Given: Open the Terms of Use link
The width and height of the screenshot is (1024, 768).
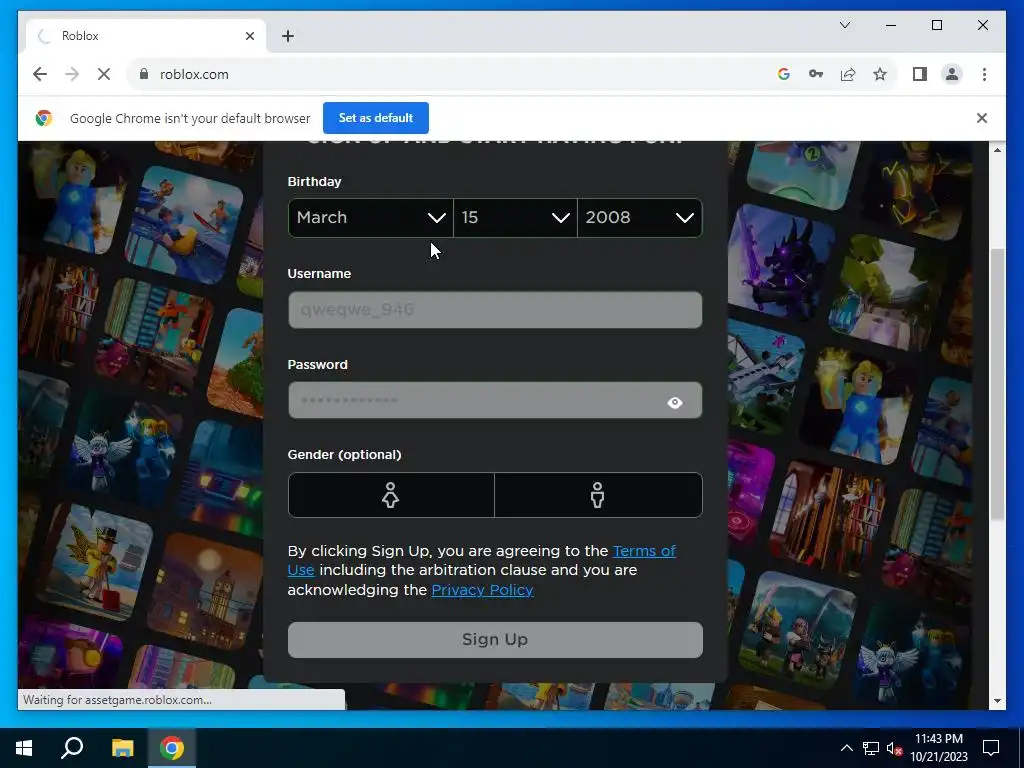Looking at the screenshot, I should pos(644,551).
